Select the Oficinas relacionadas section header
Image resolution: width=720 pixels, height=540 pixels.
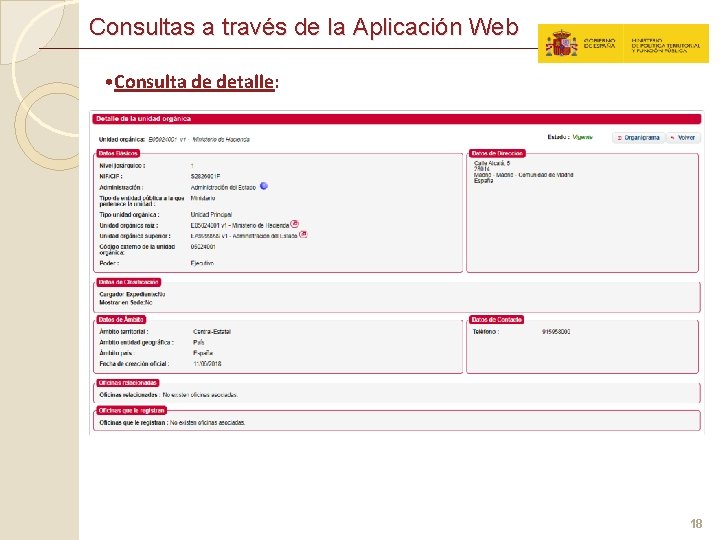click(128, 383)
